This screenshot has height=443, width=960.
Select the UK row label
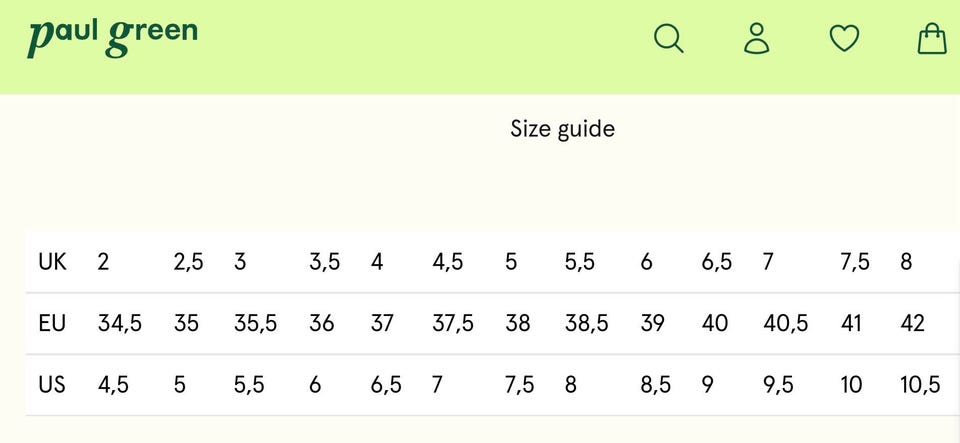pyautogui.click(x=52, y=262)
